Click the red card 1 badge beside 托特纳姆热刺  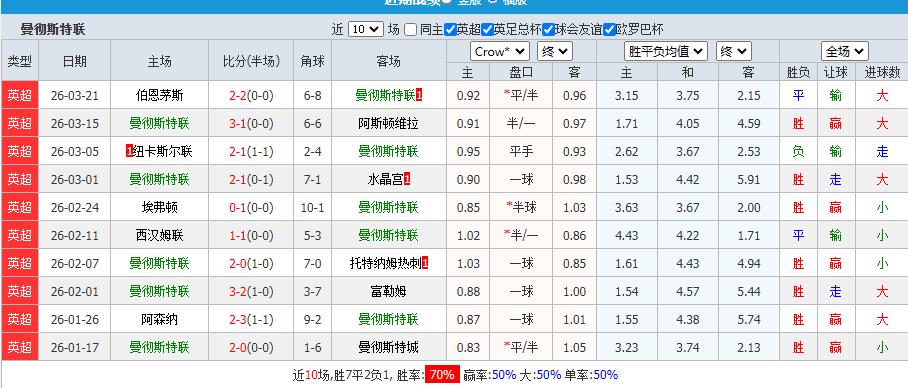tap(426, 263)
